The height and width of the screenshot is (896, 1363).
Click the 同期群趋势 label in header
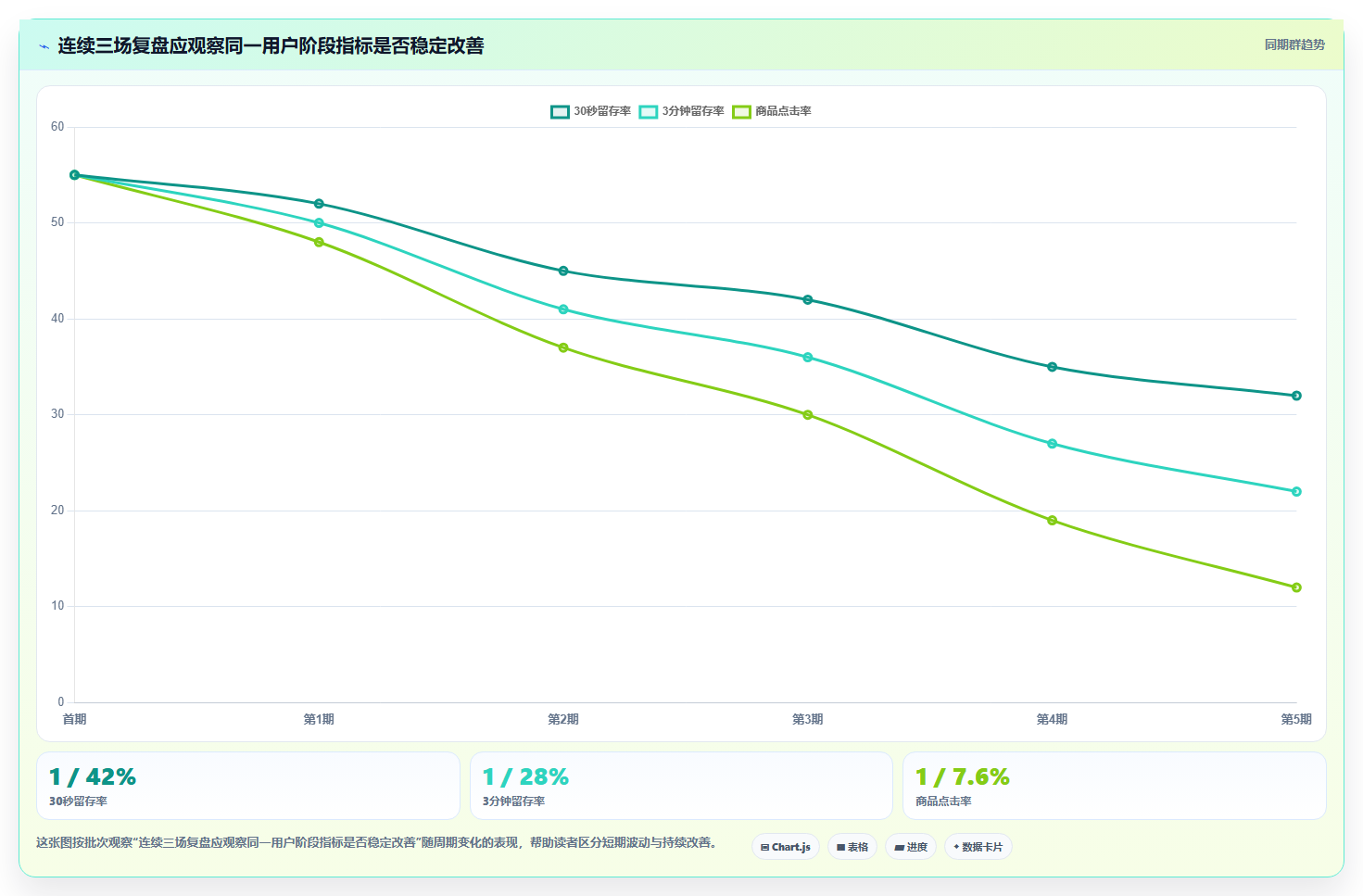[1294, 44]
